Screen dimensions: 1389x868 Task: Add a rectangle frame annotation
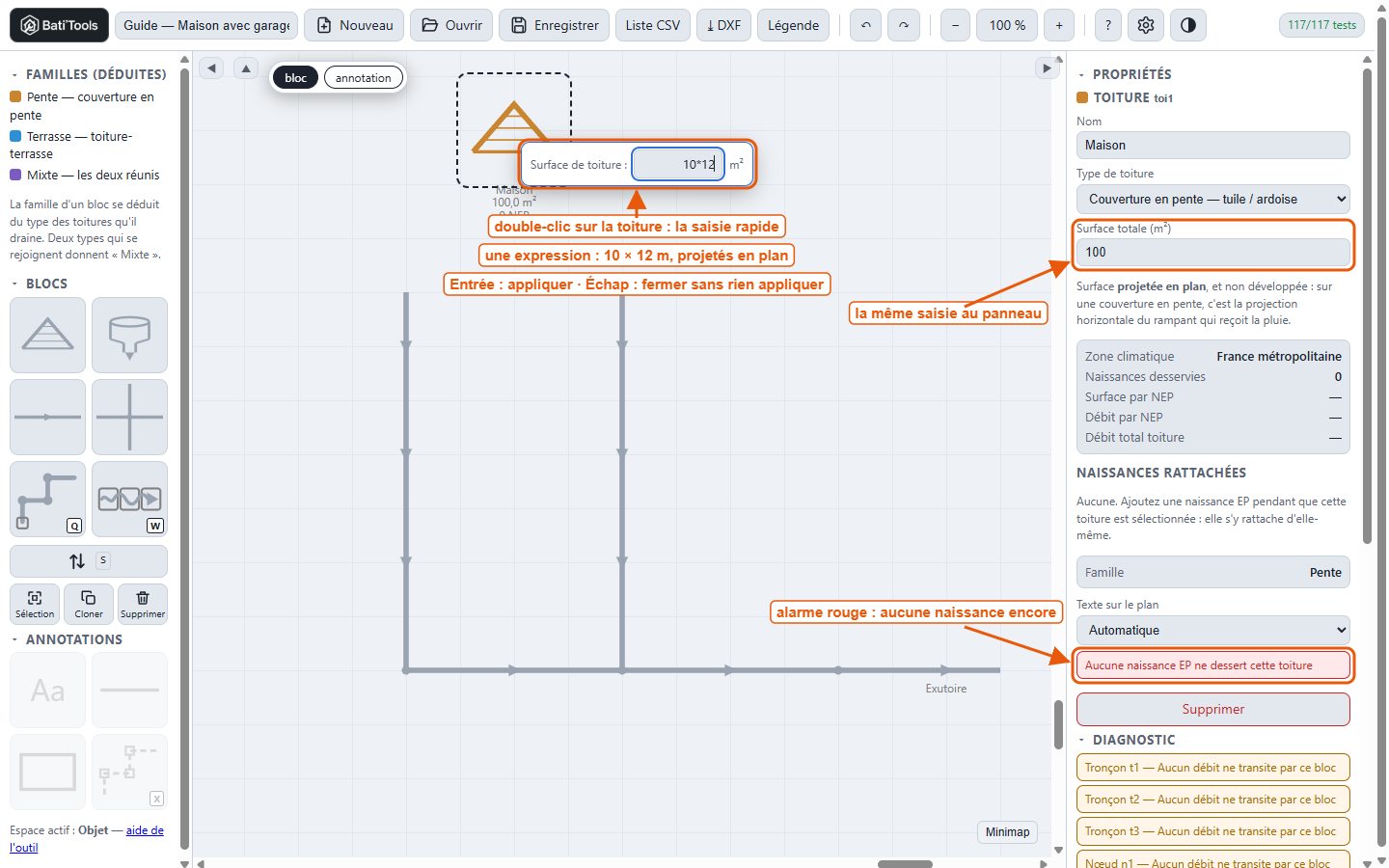tap(48, 773)
